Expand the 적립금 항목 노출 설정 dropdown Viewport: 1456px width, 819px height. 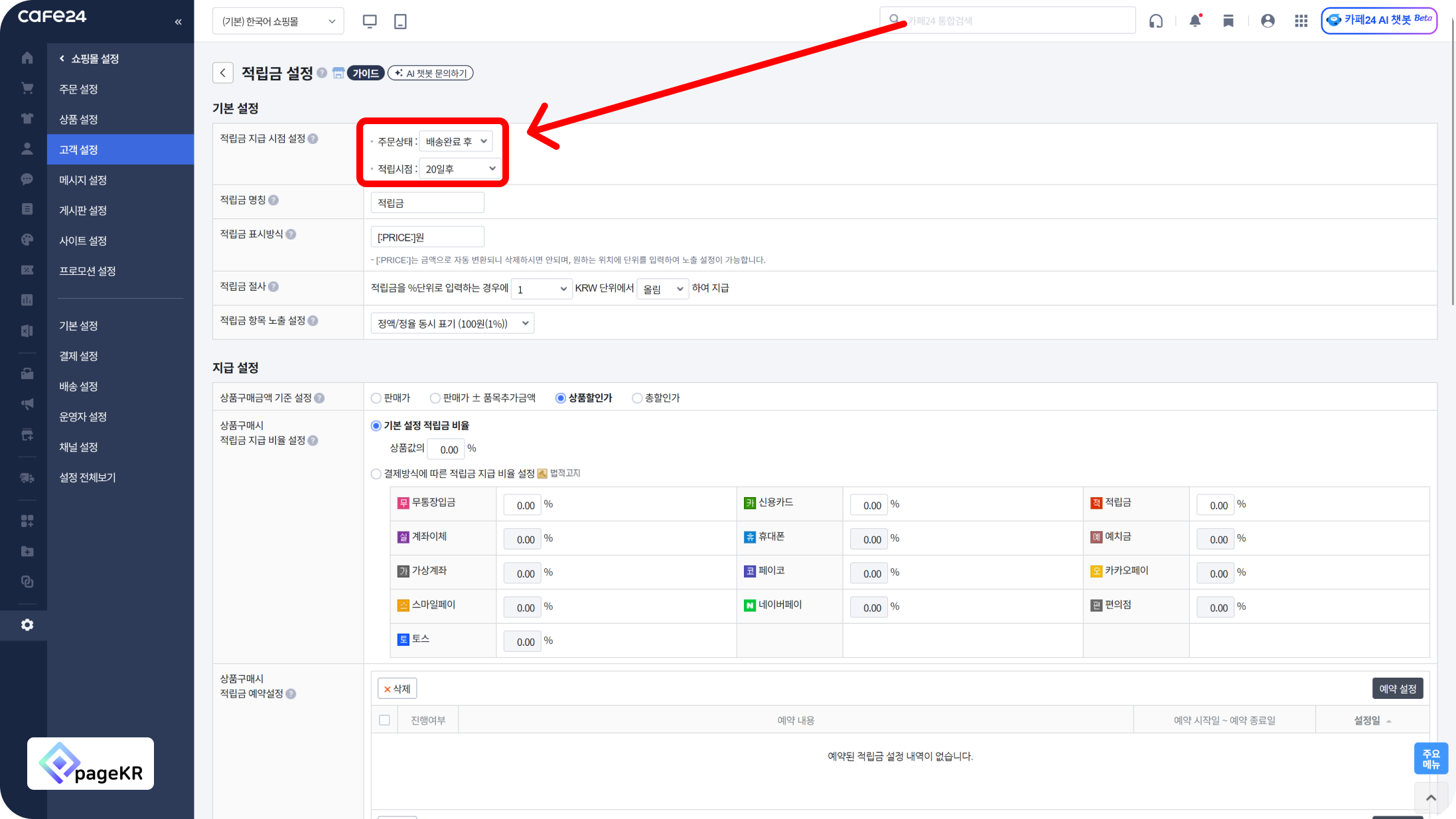click(452, 324)
